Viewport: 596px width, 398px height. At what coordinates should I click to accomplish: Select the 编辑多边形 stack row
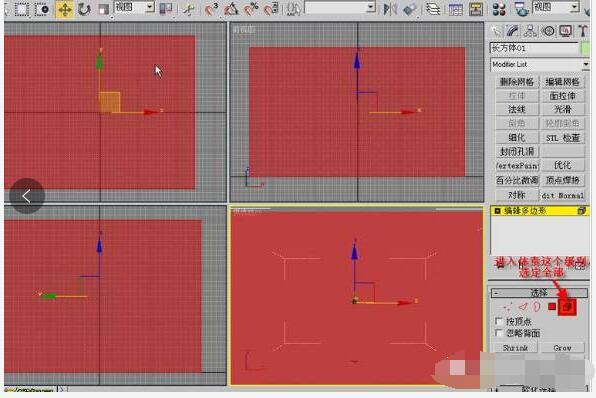pyautogui.click(x=540, y=211)
